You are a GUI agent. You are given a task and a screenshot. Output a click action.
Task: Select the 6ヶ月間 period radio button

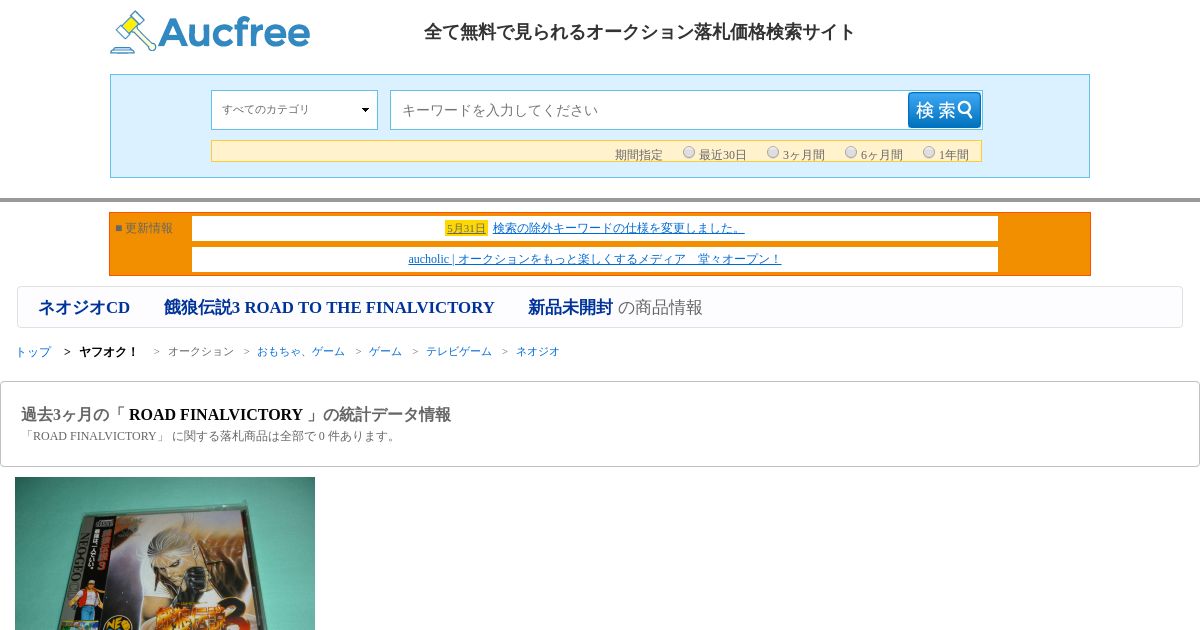(x=851, y=152)
